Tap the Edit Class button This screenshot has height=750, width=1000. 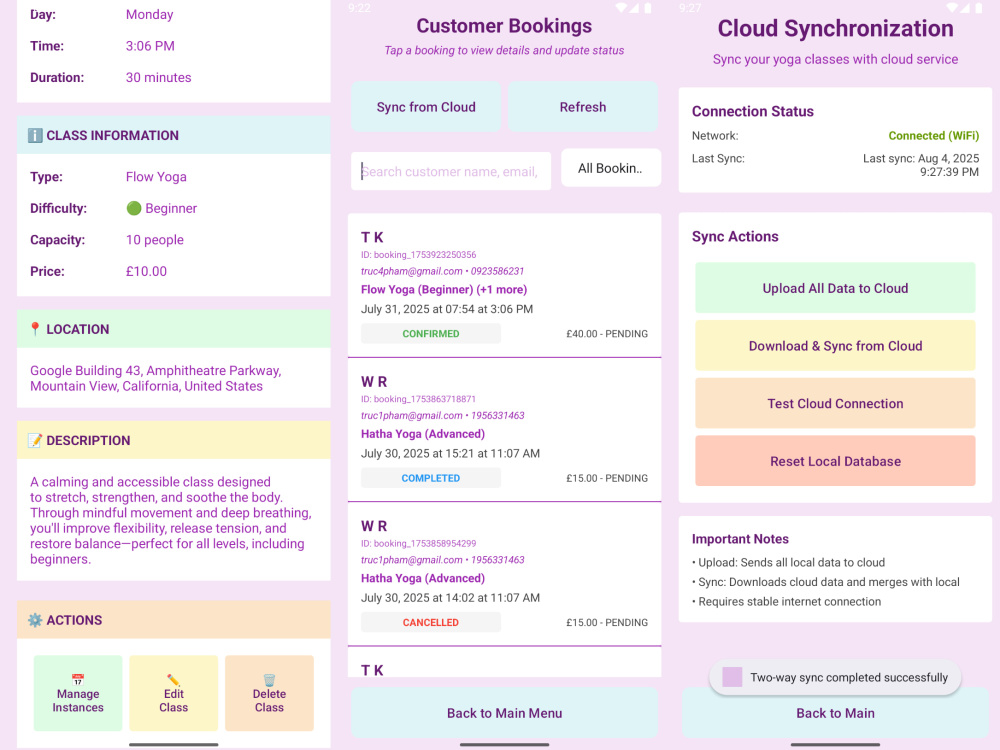[x=173, y=693]
